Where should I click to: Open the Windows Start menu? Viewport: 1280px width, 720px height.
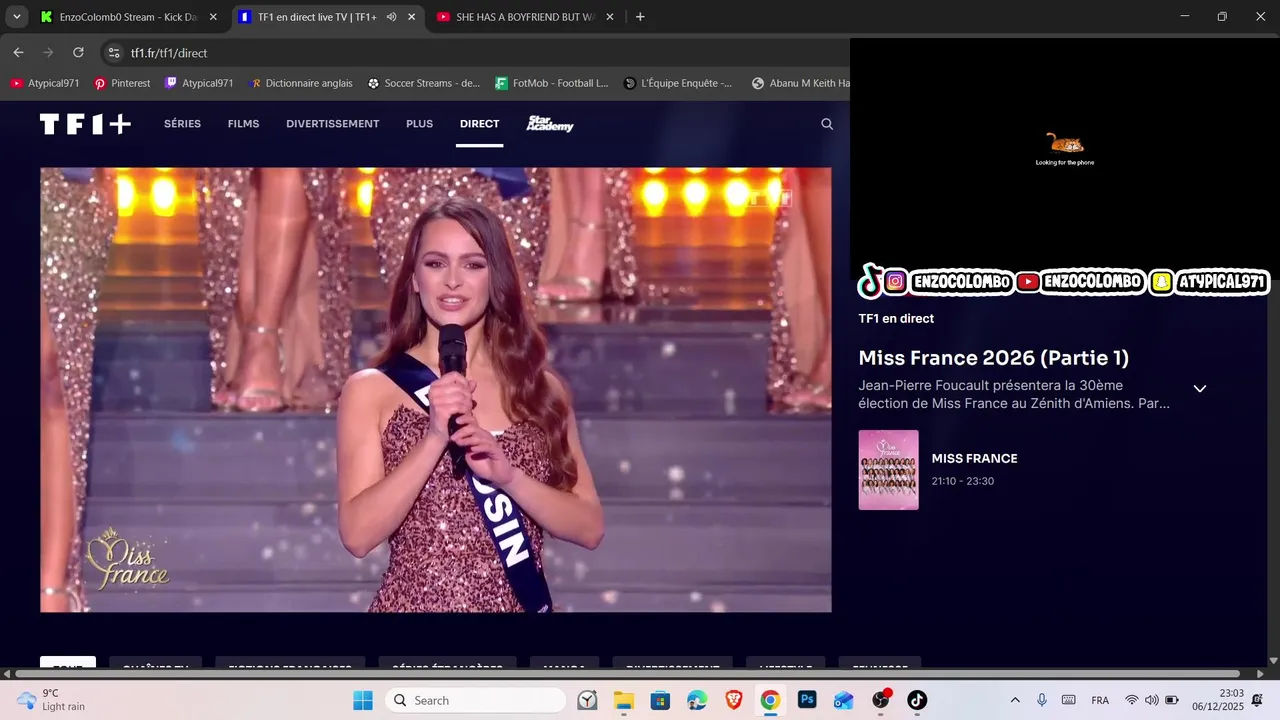point(362,700)
